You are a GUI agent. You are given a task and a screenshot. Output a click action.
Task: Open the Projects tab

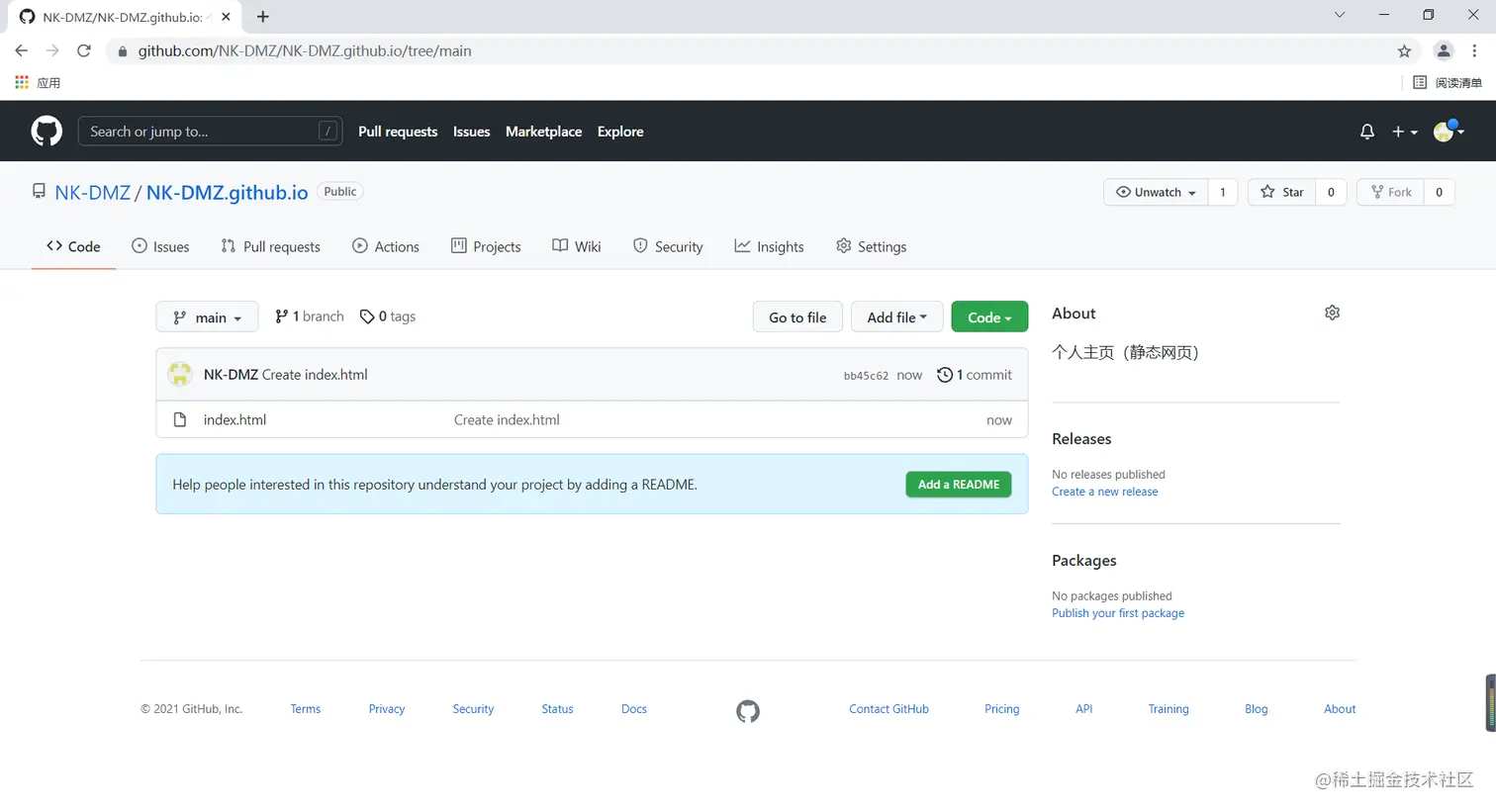pos(486,246)
